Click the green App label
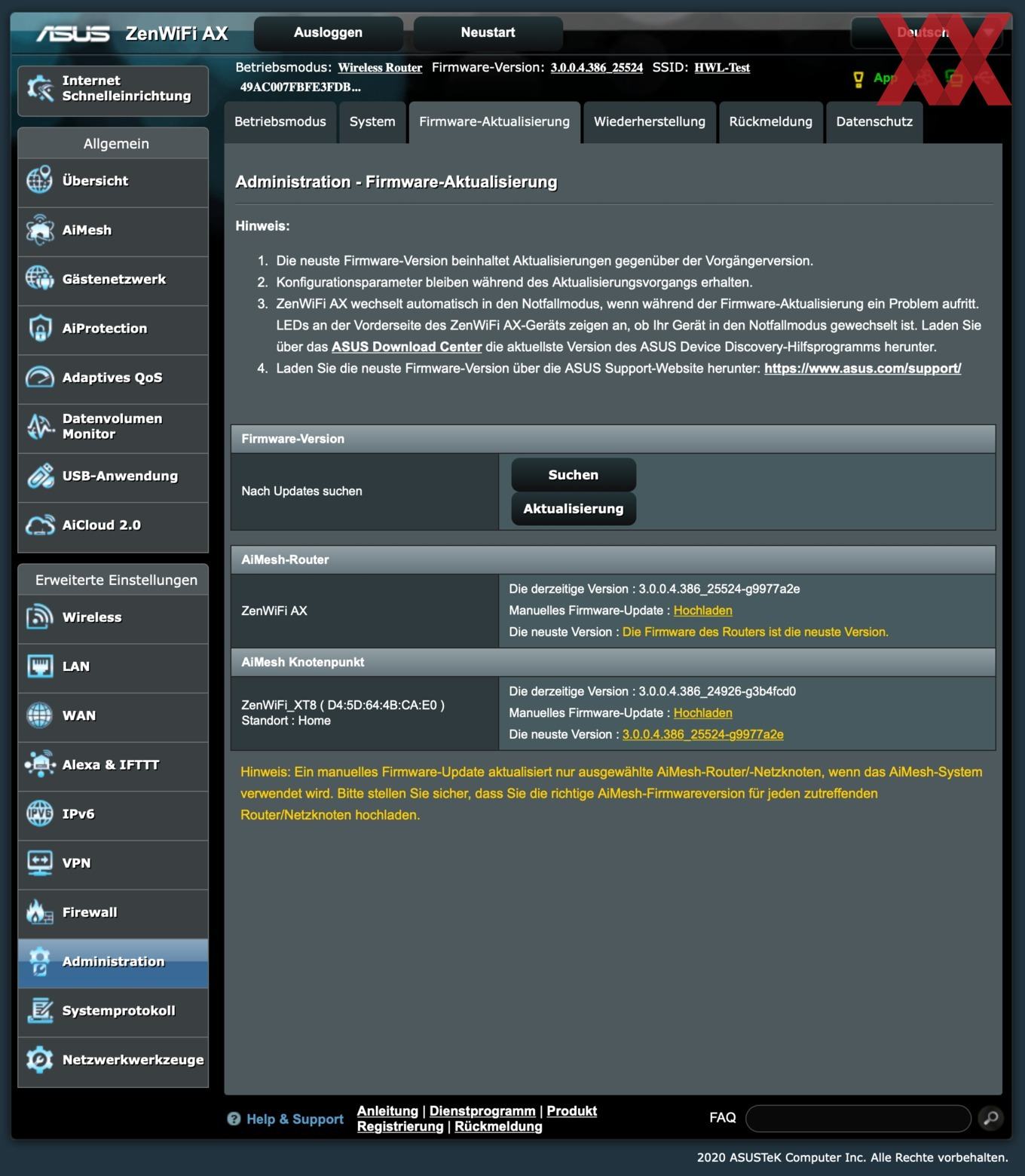This screenshot has width=1025, height=1176. point(886,78)
